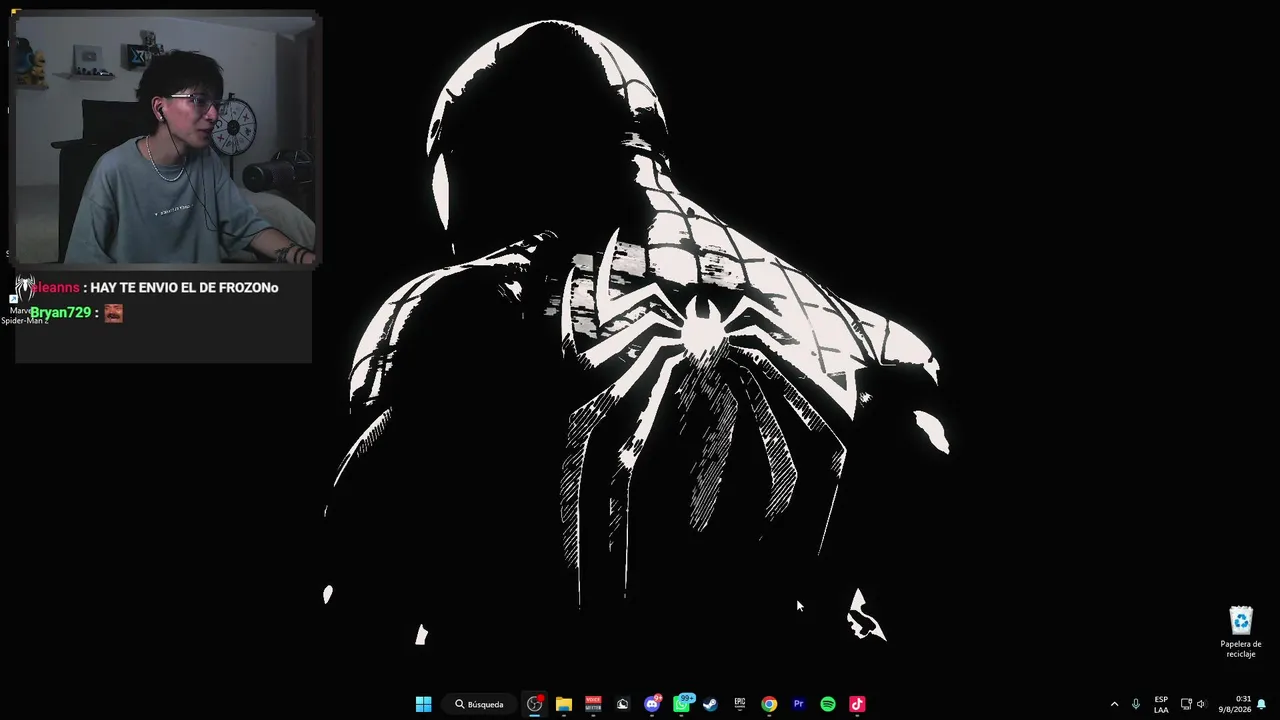Open the clock and calendar at 0:31
The image size is (1280, 720).
1234,704
